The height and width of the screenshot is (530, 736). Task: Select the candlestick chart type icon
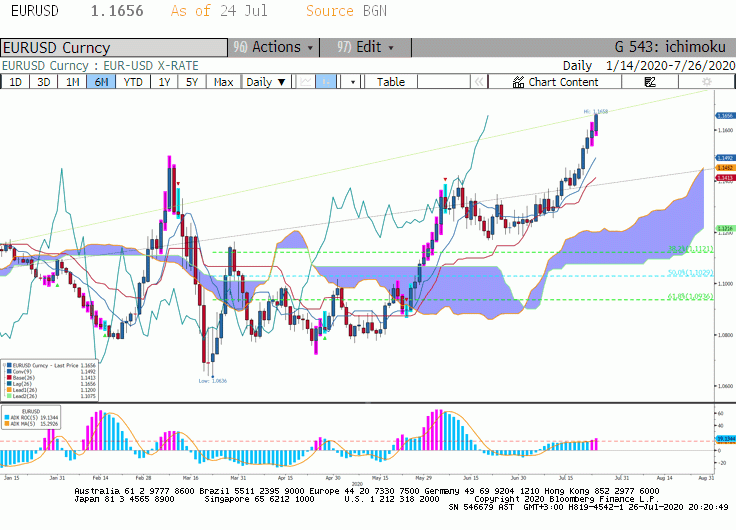(x=326, y=82)
